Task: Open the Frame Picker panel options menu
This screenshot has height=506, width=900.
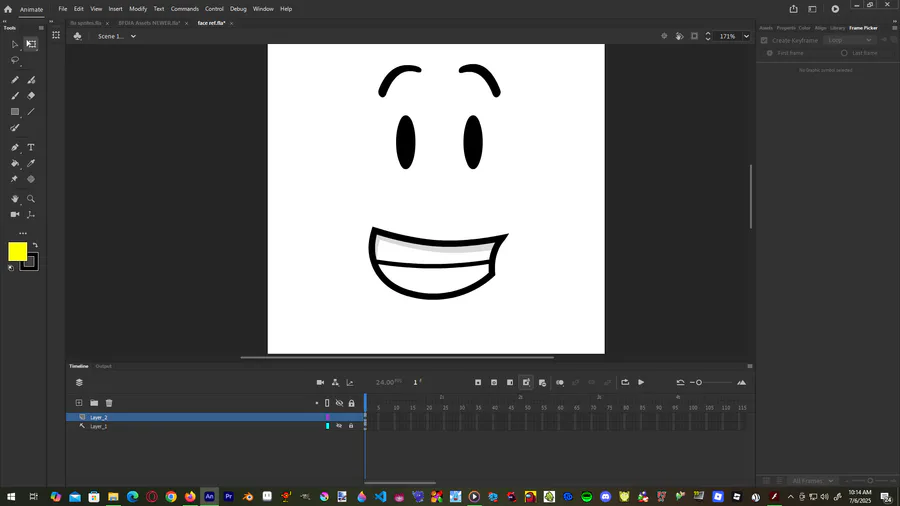Action: pos(894,28)
